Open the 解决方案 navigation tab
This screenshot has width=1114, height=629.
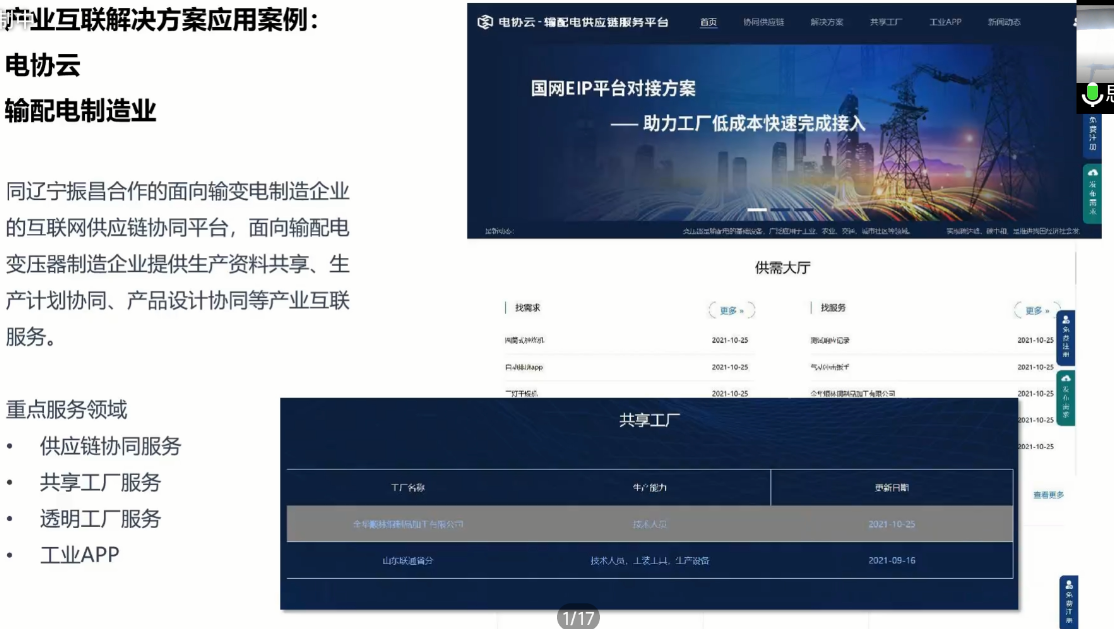(826, 22)
